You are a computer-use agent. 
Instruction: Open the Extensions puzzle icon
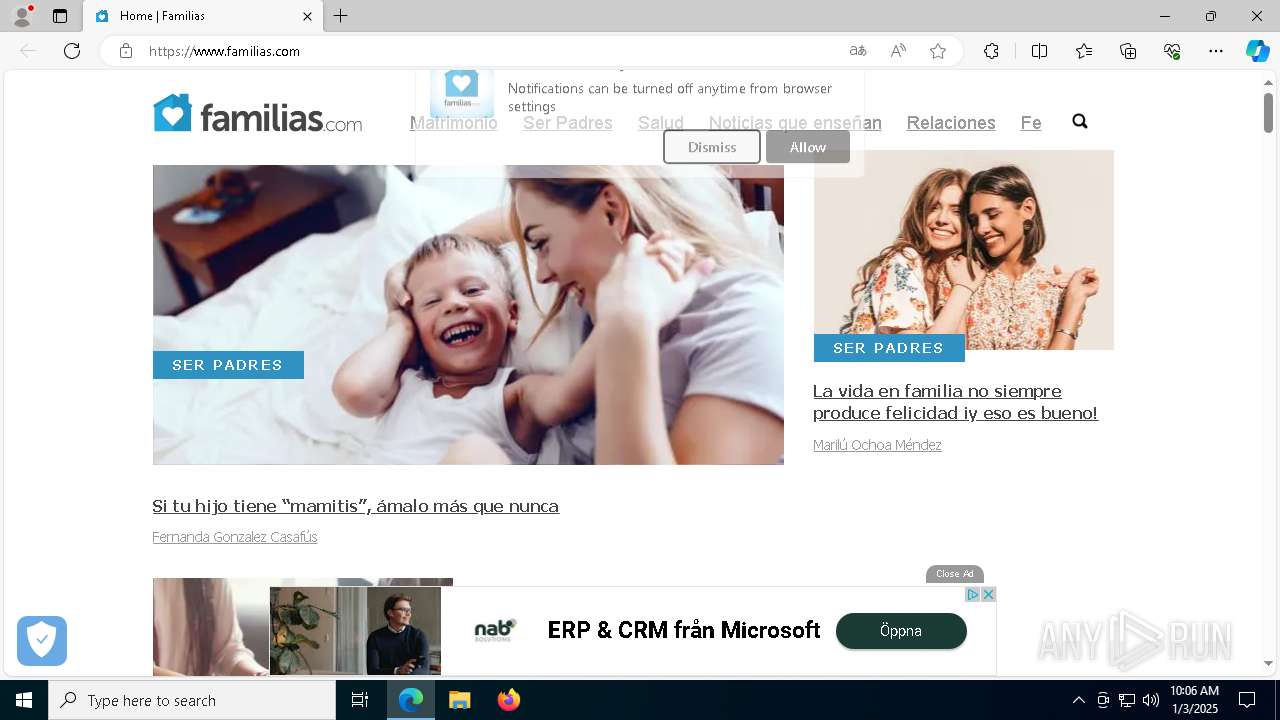[x=991, y=51]
